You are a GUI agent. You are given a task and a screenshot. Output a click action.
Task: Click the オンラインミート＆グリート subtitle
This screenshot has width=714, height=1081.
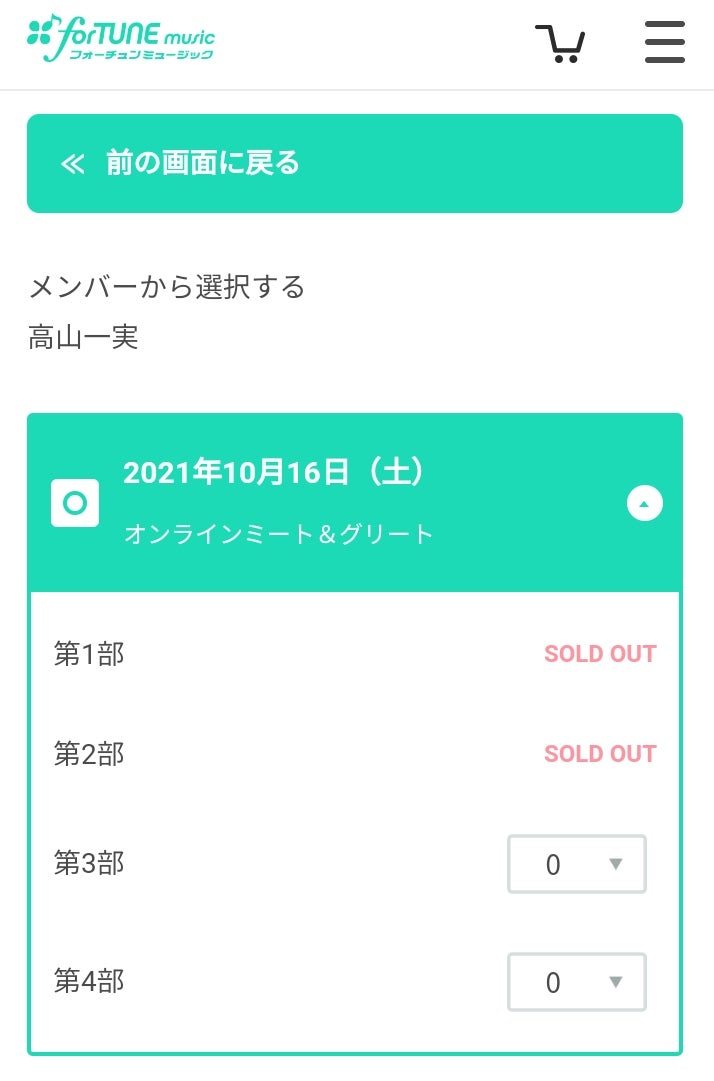tap(279, 534)
